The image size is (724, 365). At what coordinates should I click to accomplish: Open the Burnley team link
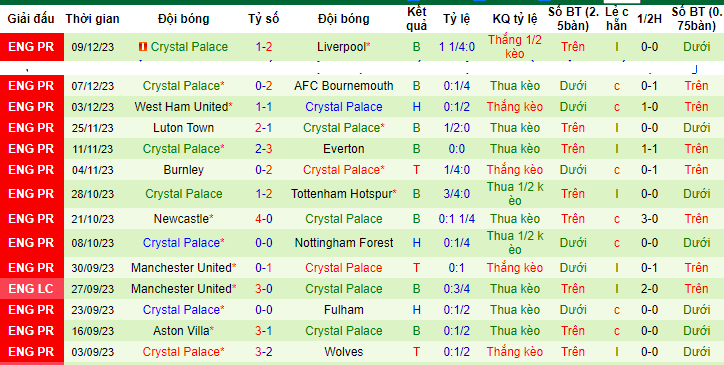pos(183,170)
